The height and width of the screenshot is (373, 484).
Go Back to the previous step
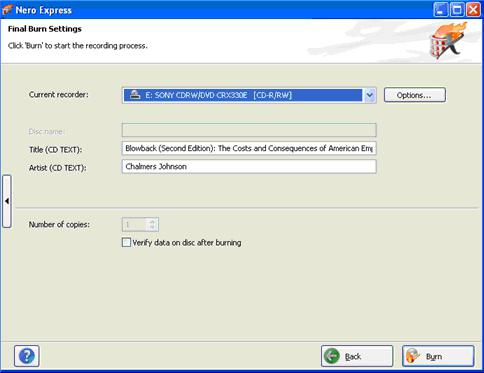coord(357,356)
